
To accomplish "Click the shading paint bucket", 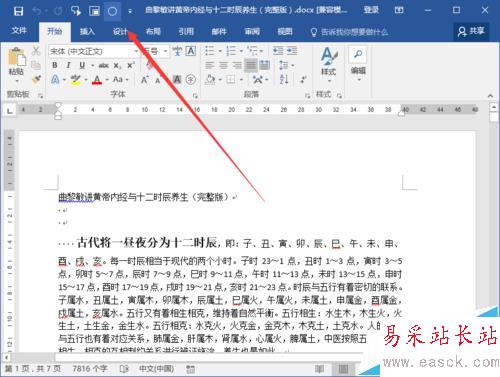I will (210, 80).
